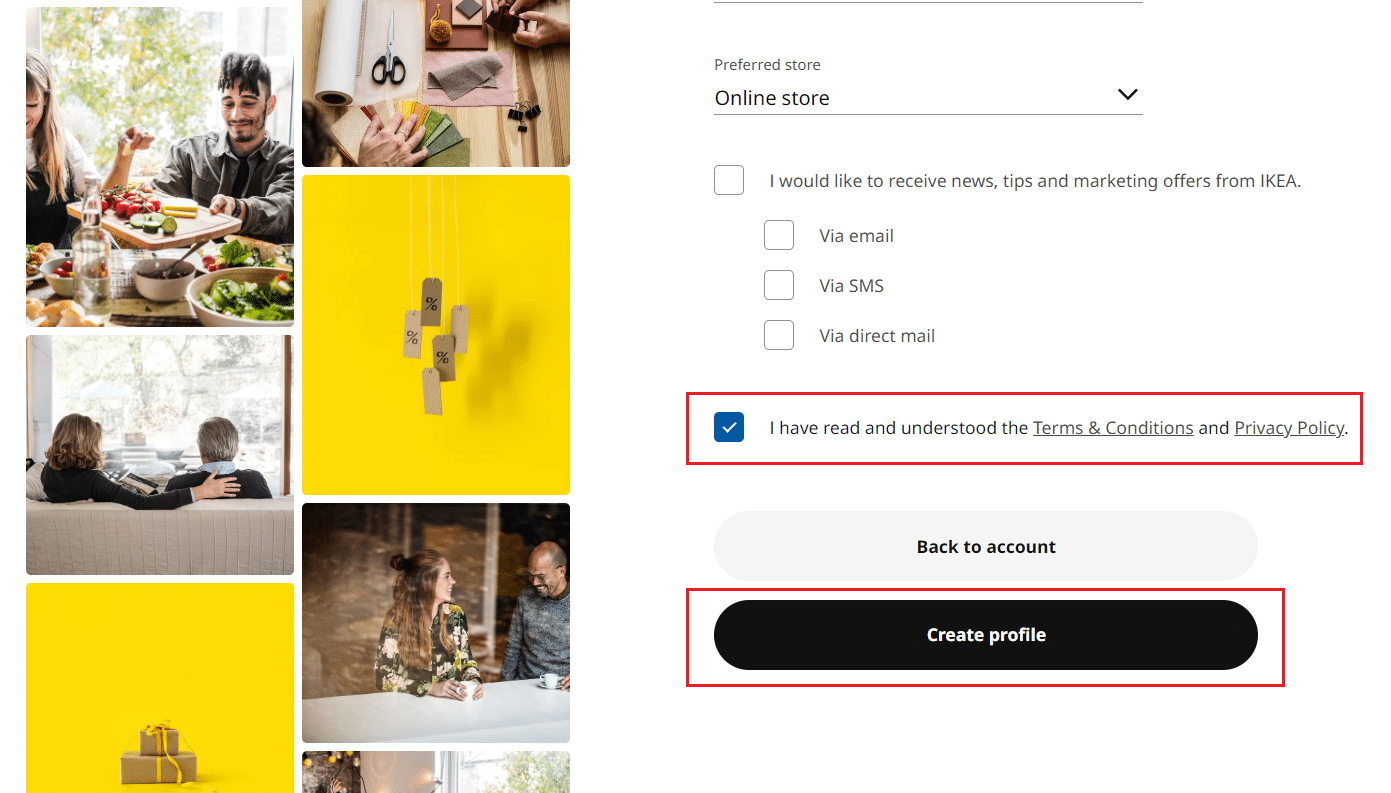The width and height of the screenshot is (1391, 793).
Task: Check the marketing offers consent checkbox
Action: pyautogui.click(x=729, y=180)
